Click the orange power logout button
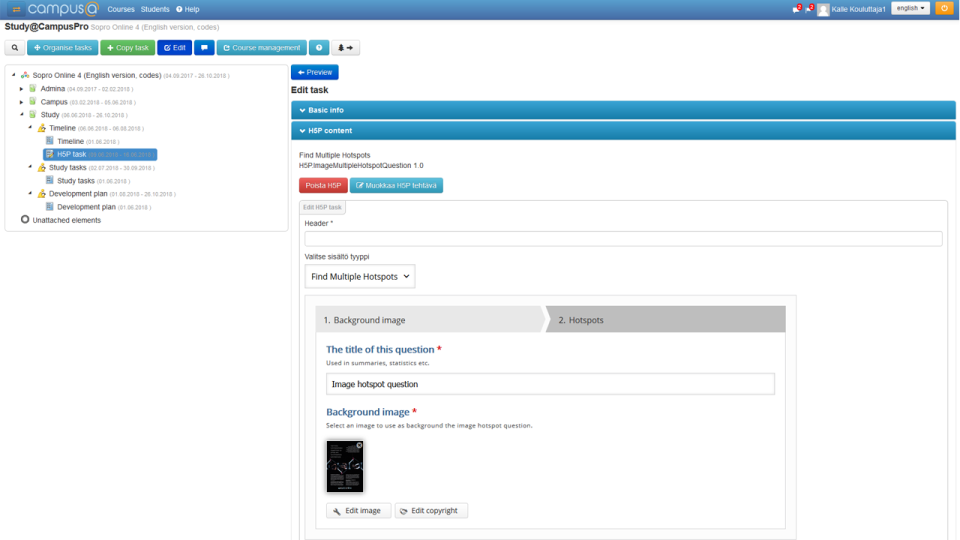The height and width of the screenshot is (540, 960). pos(944,9)
